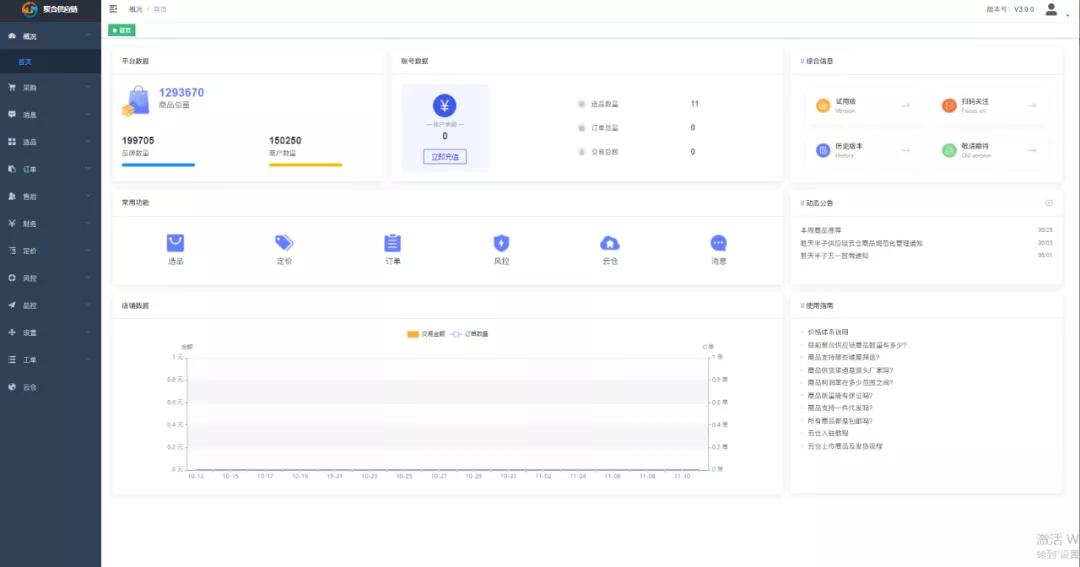This screenshot has width=1080, height=567.
Task: Toggle the 交易金额 legend series in chart
Action: tap(426, 334)
